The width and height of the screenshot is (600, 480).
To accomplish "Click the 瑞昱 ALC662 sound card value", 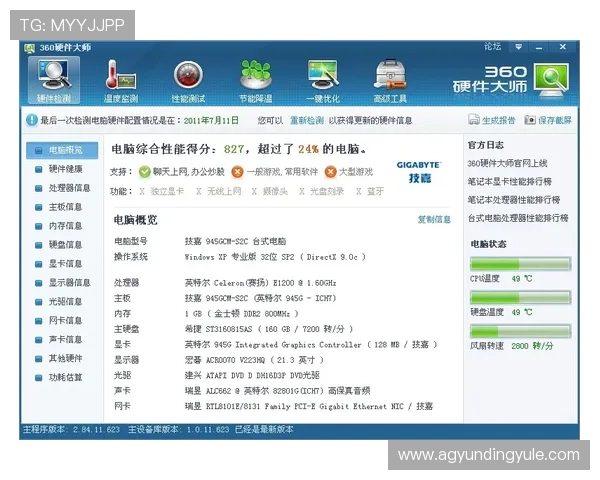I will pos(277,391).
